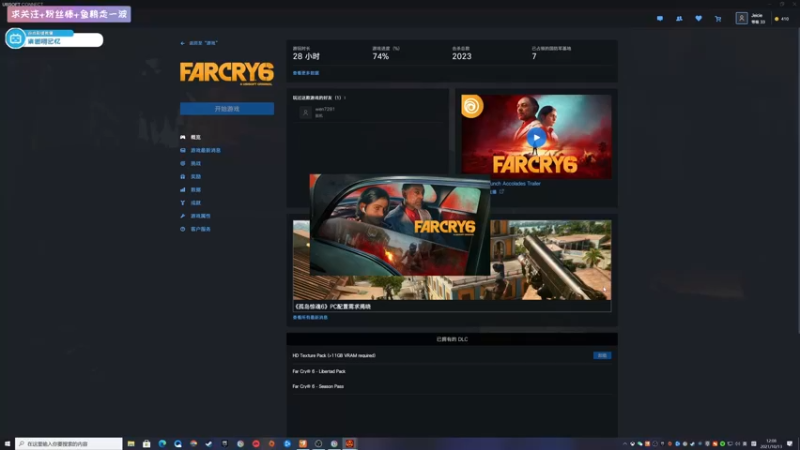Click the blue 开始游戏 play game button

[227, 109]
